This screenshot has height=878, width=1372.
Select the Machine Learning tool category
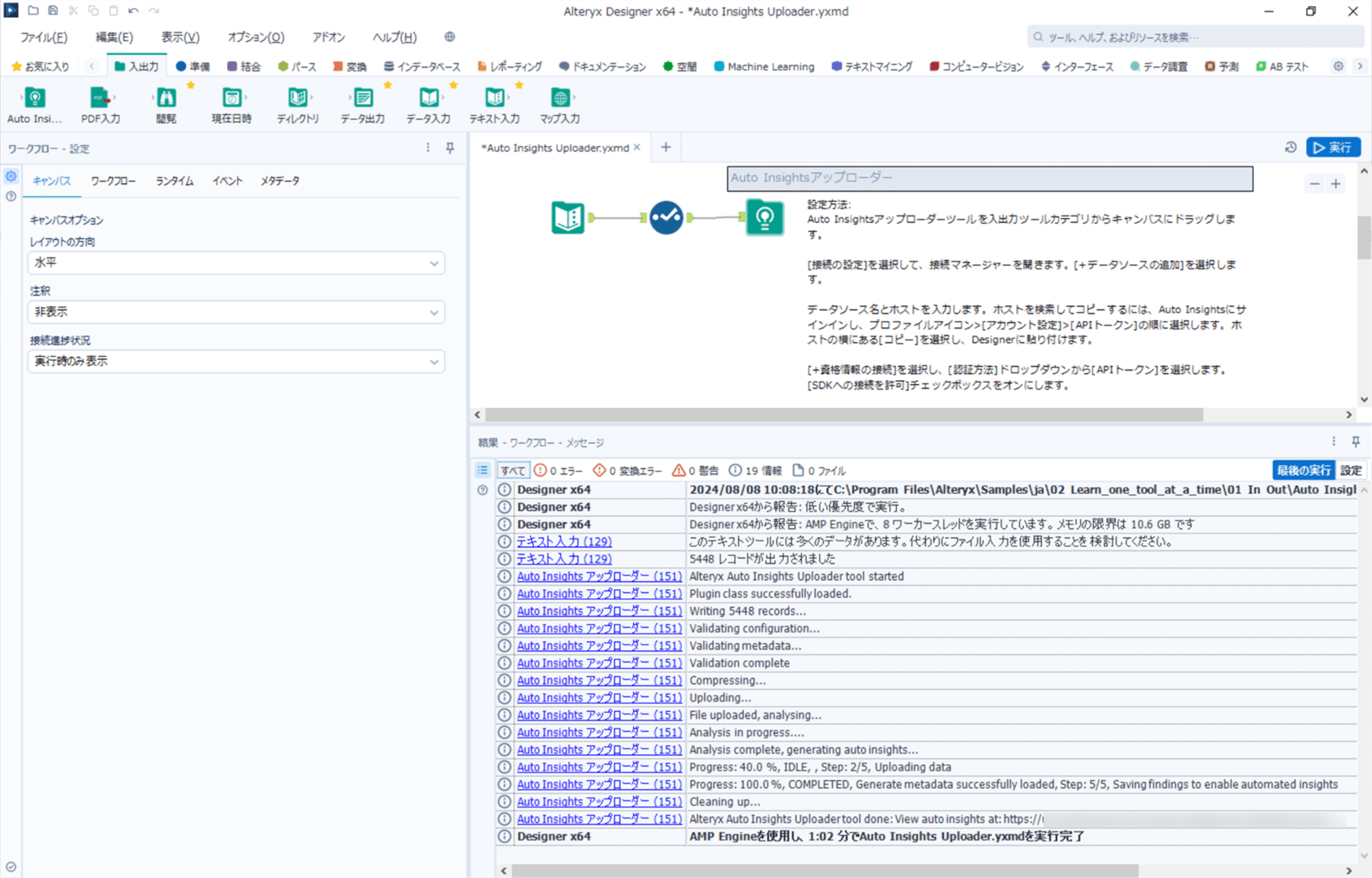coord(764,67)
